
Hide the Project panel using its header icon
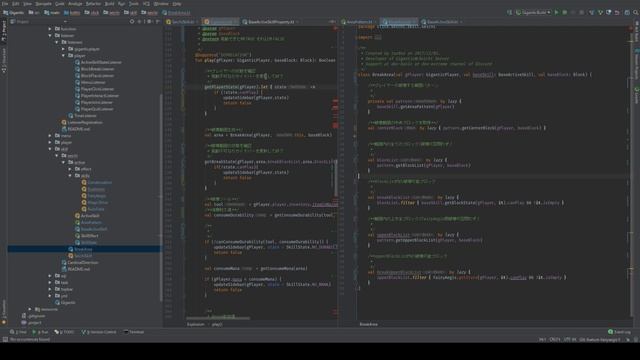point(158,22)
